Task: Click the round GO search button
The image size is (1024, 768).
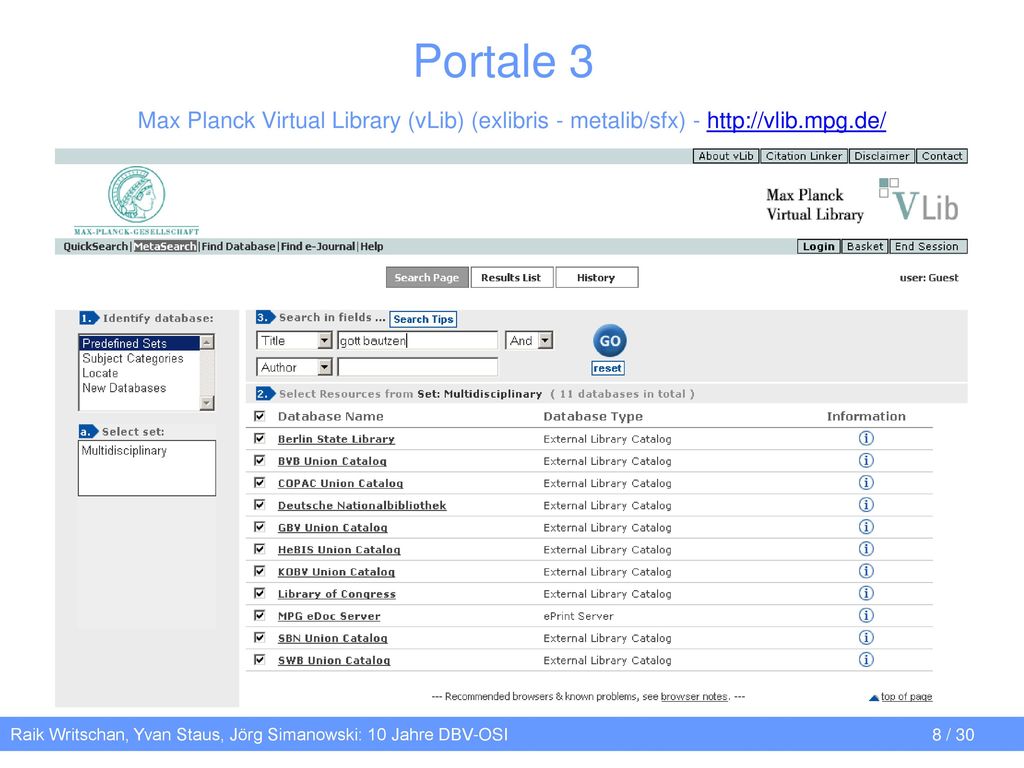Action: (x=610, y=341)
